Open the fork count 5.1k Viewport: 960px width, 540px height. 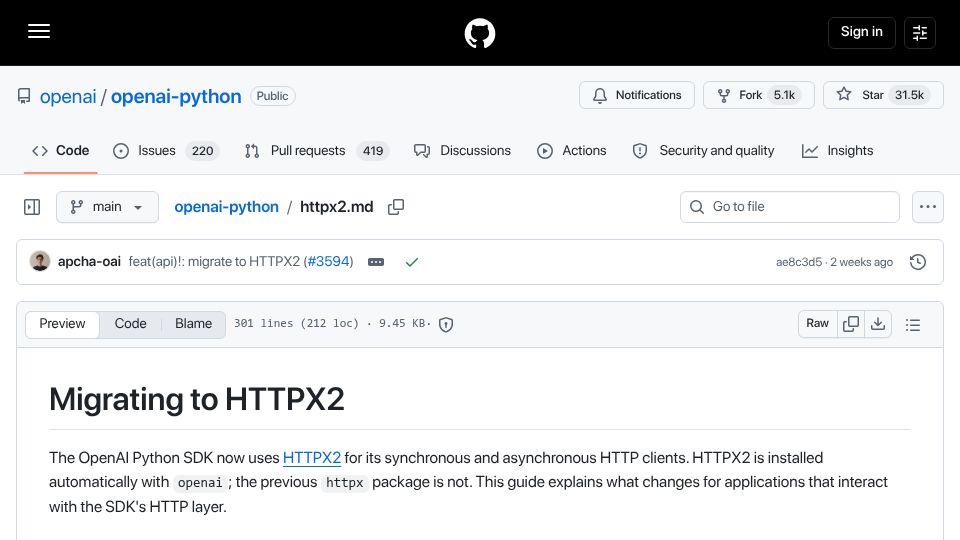pos(784,95)
